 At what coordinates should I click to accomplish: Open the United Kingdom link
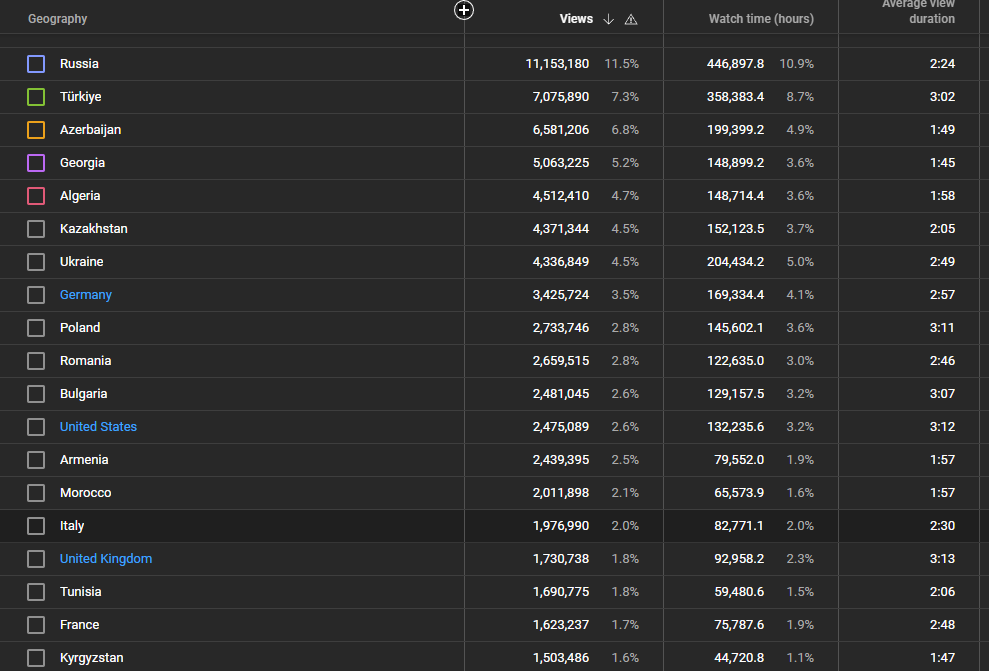106,559
